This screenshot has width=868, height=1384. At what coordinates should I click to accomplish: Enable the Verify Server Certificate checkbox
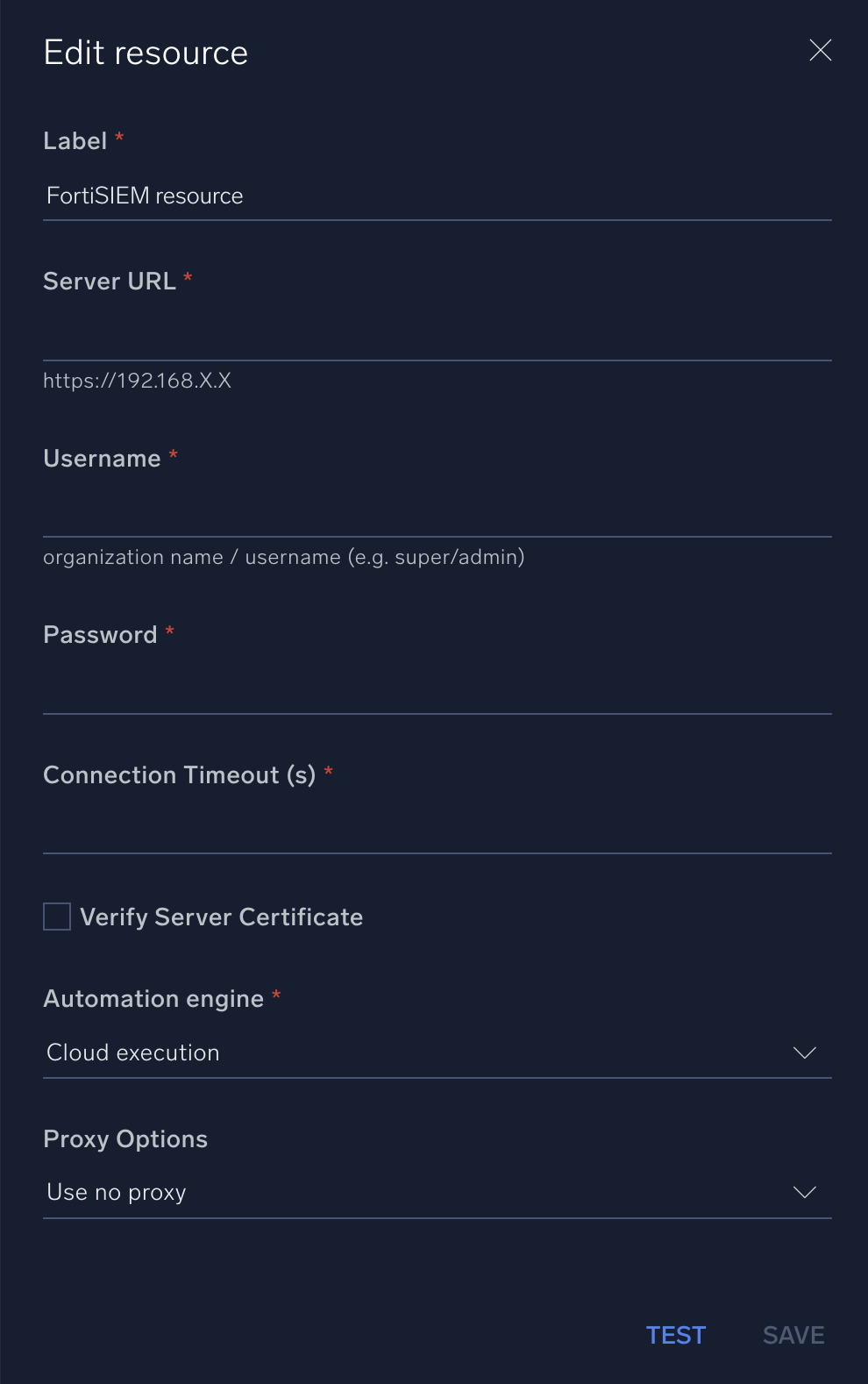57,917
